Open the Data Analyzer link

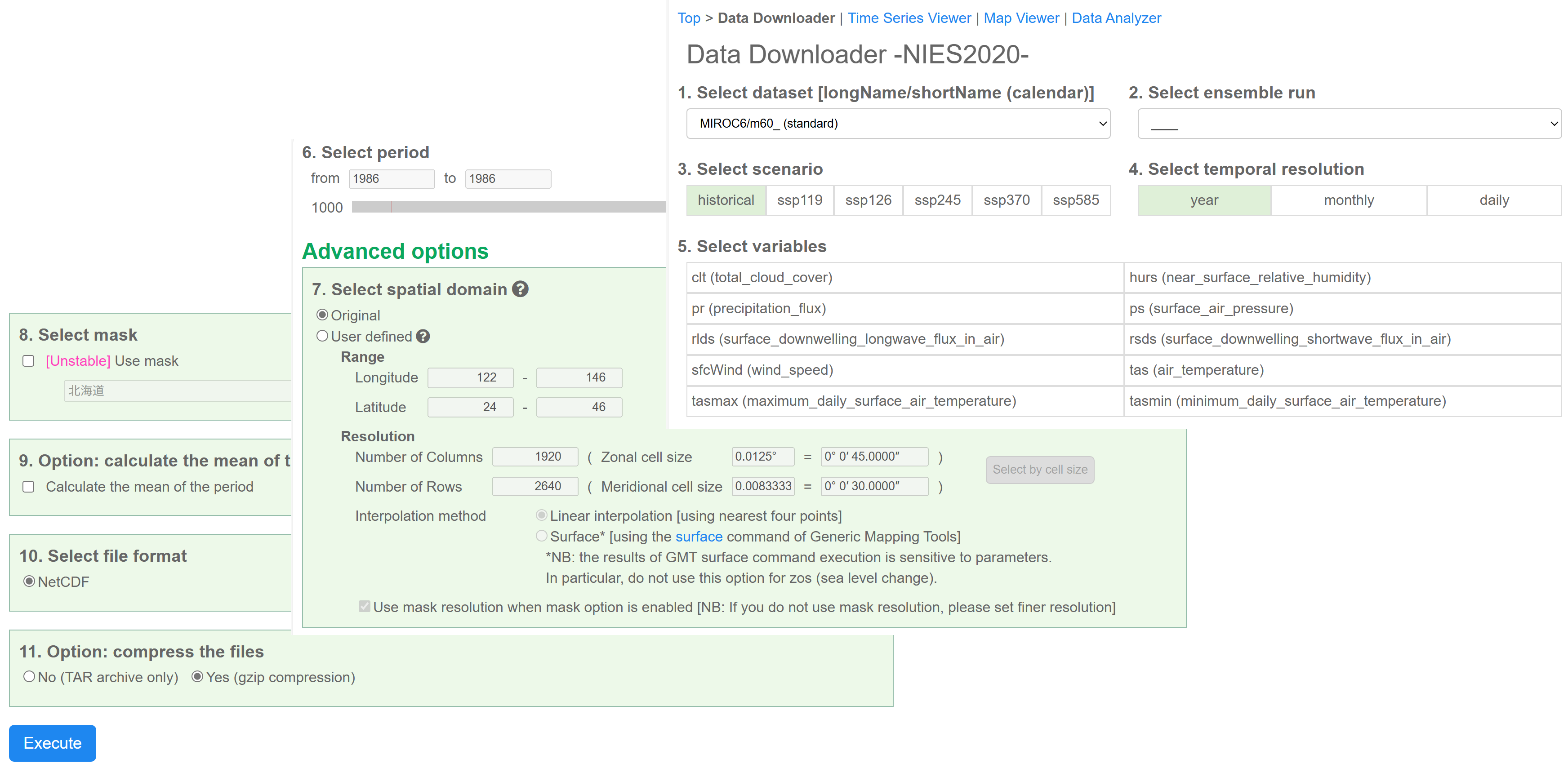[1116, 18]
